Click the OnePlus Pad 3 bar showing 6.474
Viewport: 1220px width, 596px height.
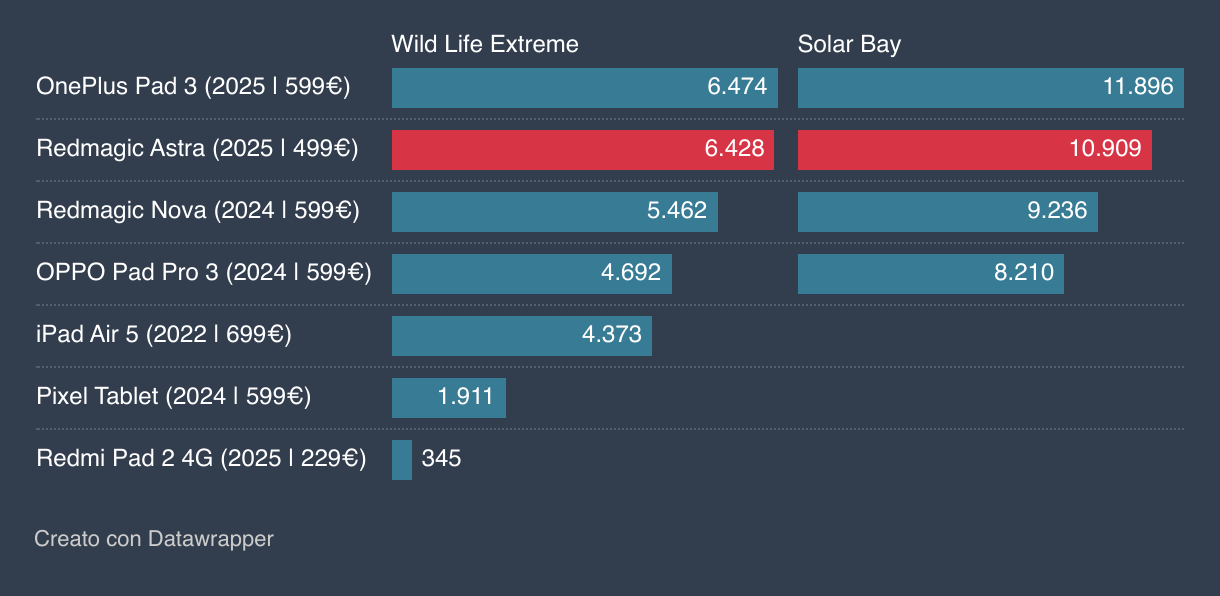[x=585, y=87]
